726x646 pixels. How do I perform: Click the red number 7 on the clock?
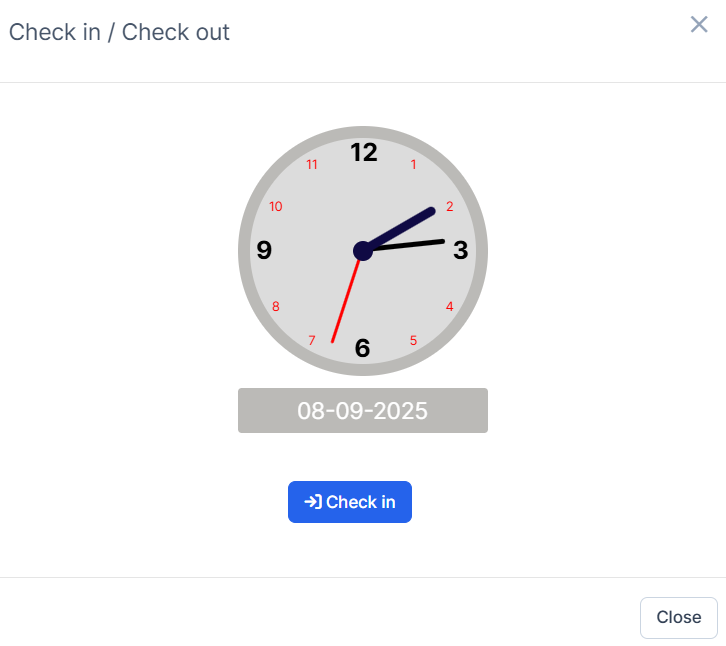312,341
